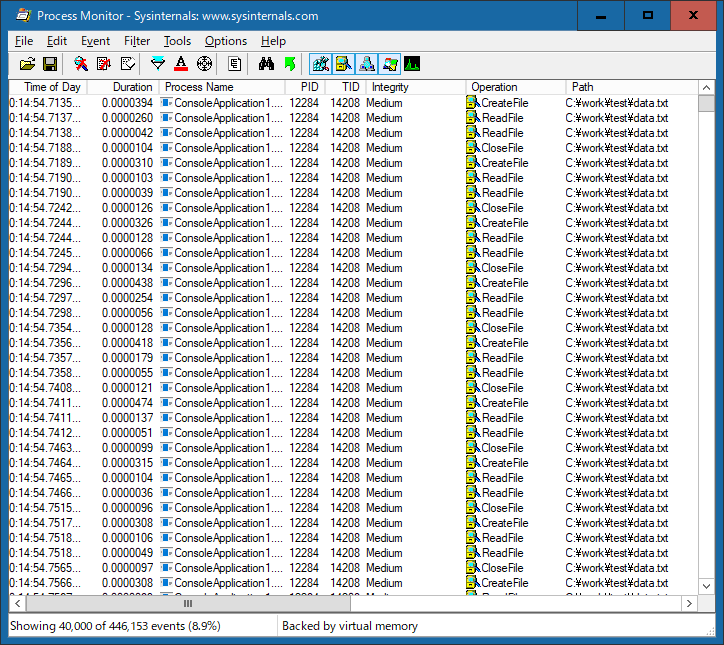Screen dimensions: 724x645
Task: Open the File menu
Action: pos(24,41)
